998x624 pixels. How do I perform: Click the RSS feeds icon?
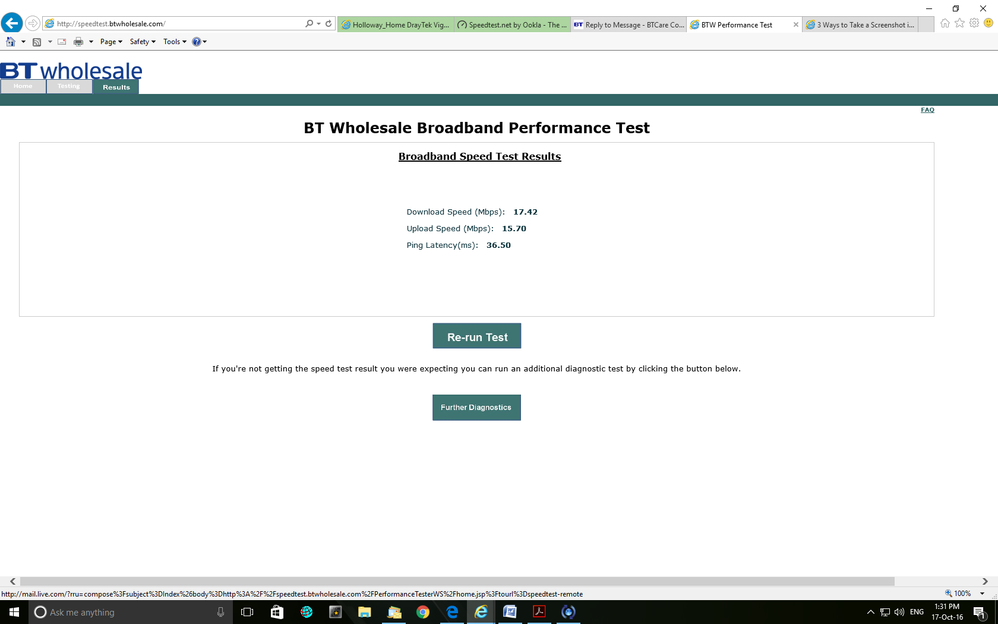click(37, 41)
